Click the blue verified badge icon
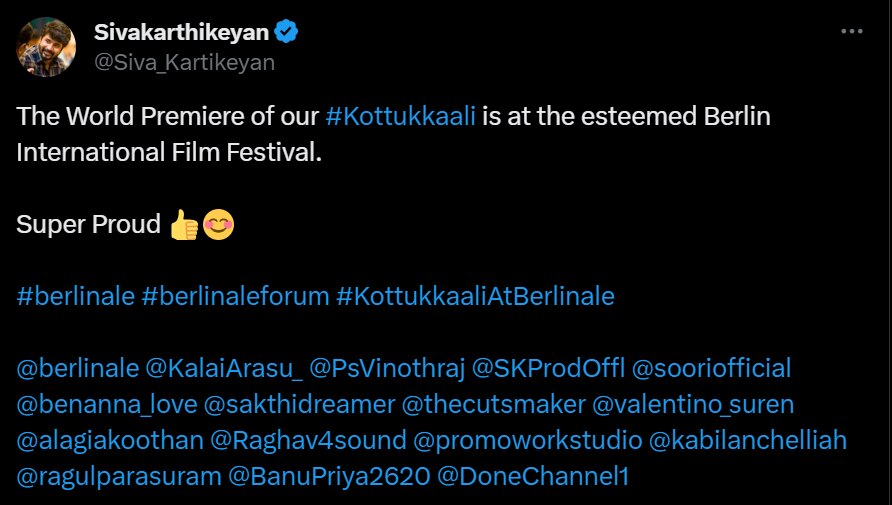The width and height of the screenshot is (892, 505). coord(287,32)
